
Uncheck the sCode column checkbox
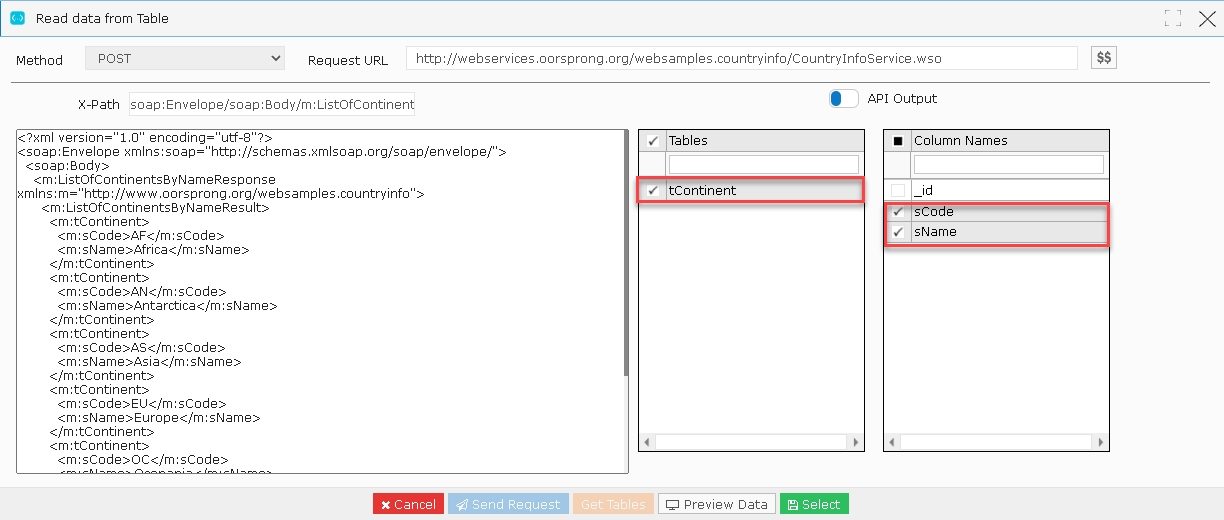point(898,211)
